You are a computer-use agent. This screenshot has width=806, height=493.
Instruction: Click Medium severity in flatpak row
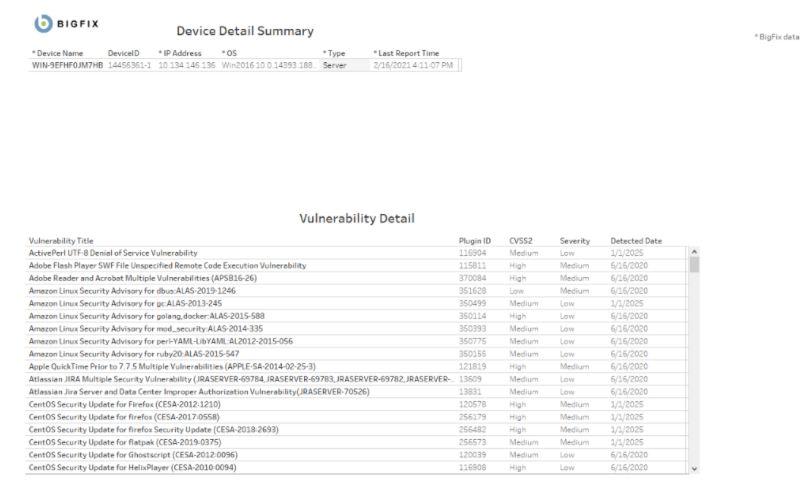pyautogui.click(x=574, y=442)
